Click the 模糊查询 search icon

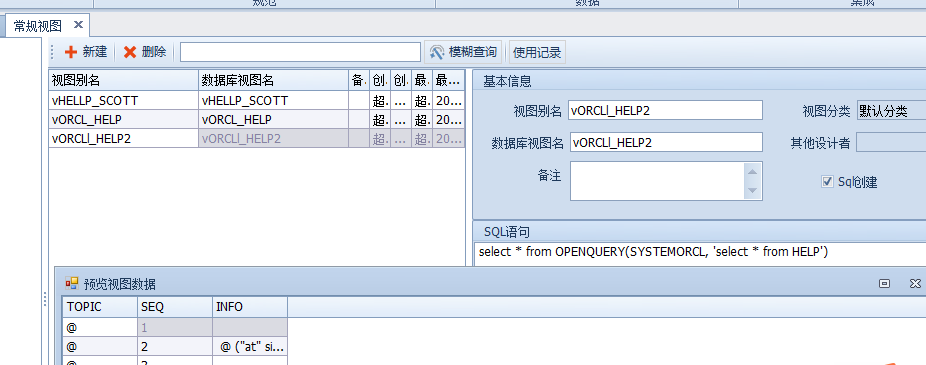click(436, 53)
